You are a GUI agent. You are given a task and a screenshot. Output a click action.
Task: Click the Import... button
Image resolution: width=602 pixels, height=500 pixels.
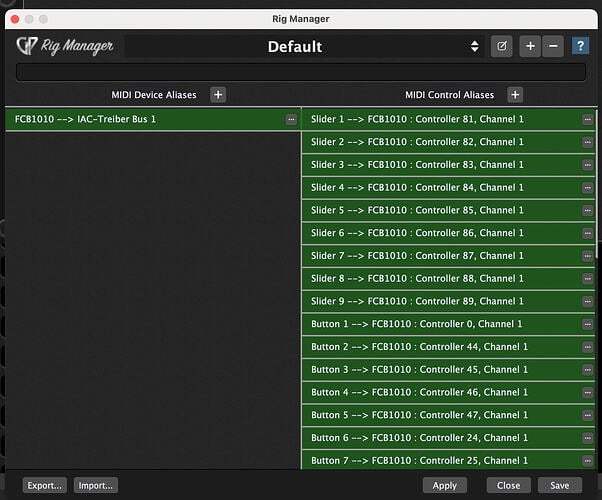pos(96,485)
